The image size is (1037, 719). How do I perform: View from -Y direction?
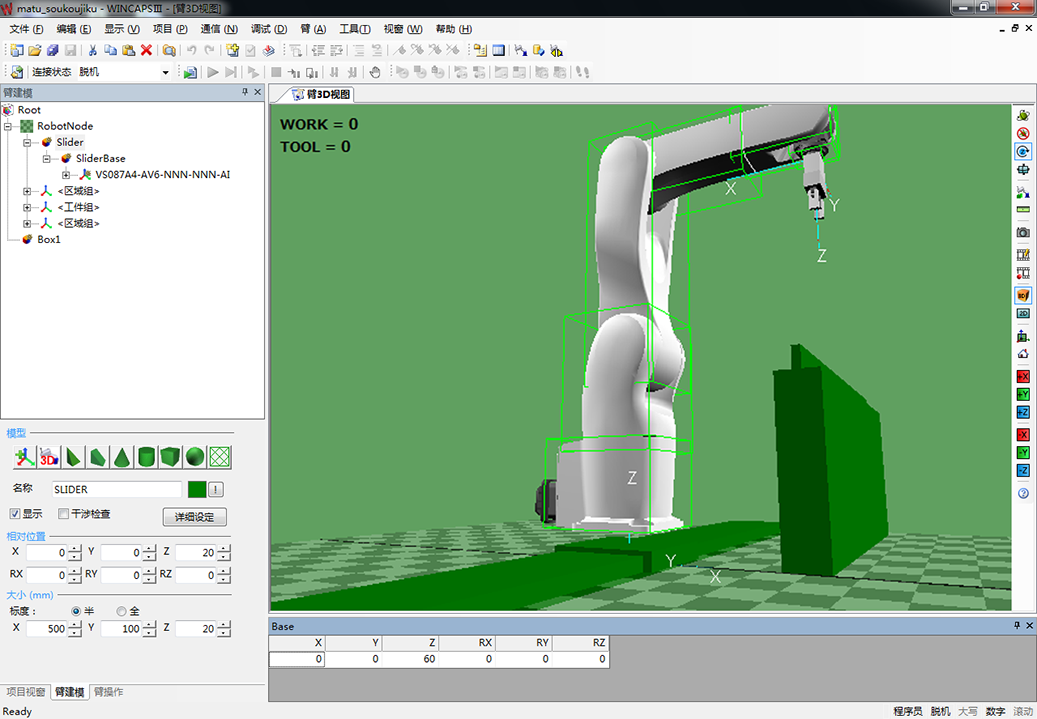tap(1022, 452)
